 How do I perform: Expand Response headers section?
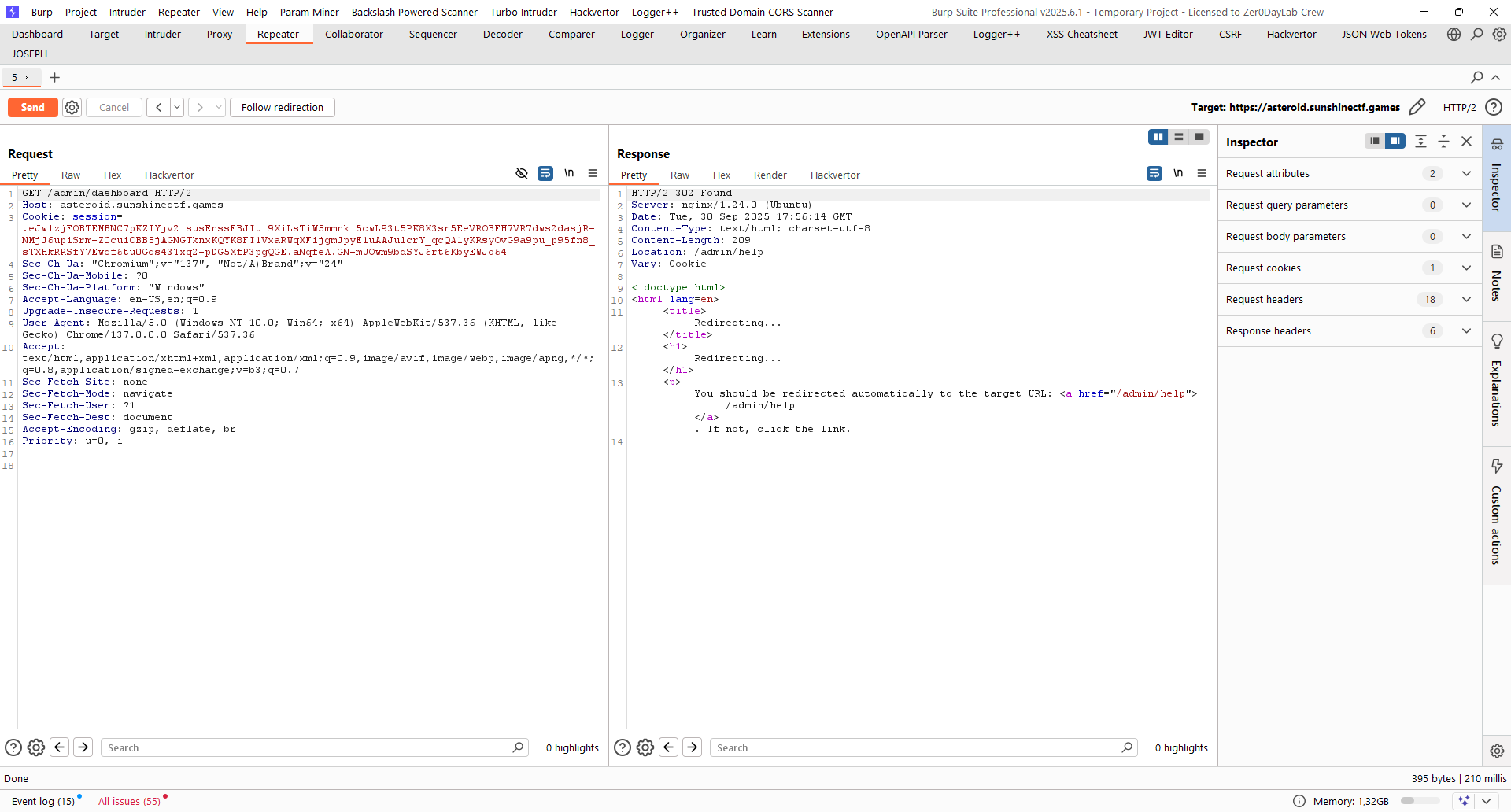[1350, 330]
